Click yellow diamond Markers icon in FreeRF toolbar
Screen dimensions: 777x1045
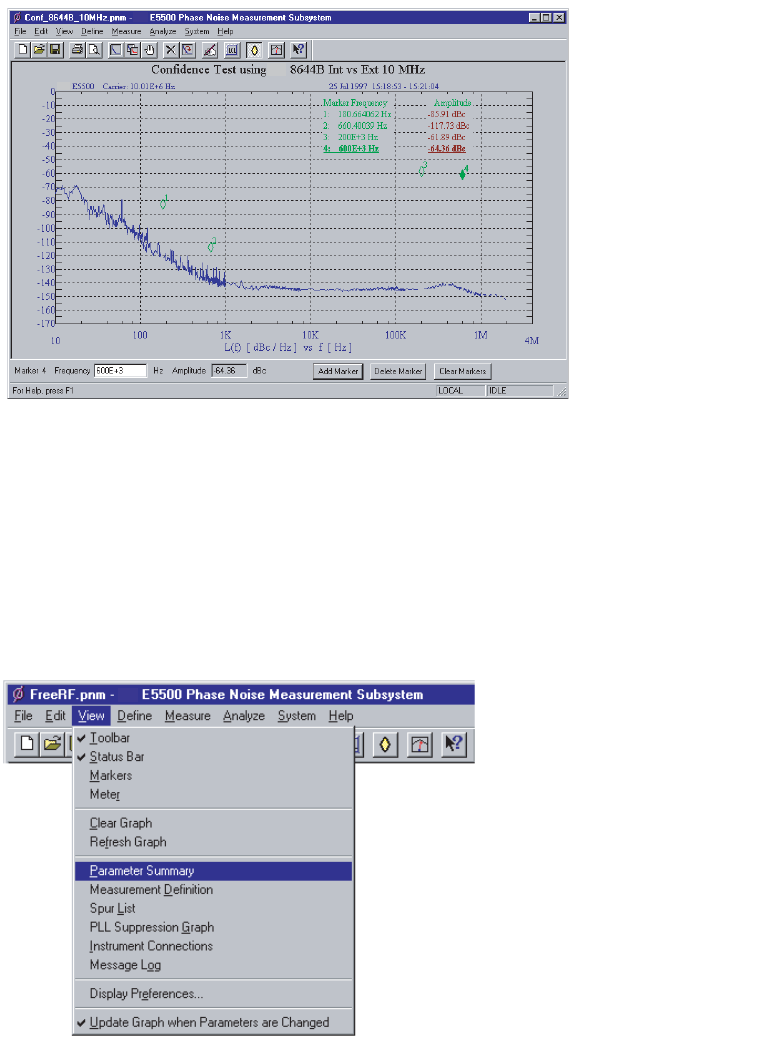(385, 744)
